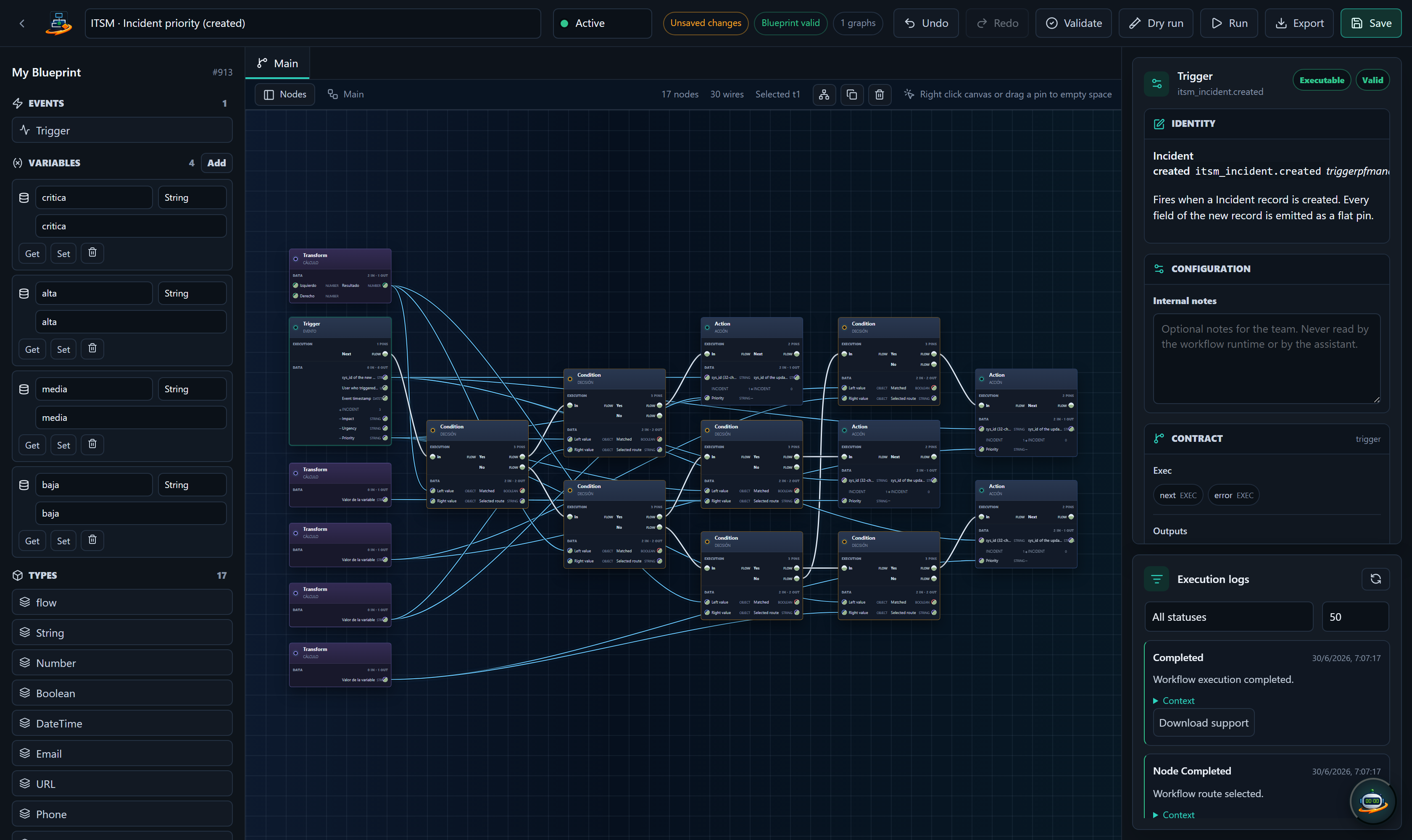The width and height of the screenshot is (1412, 840).
Task: Click Download support button
Action: tap(1204, 723)
